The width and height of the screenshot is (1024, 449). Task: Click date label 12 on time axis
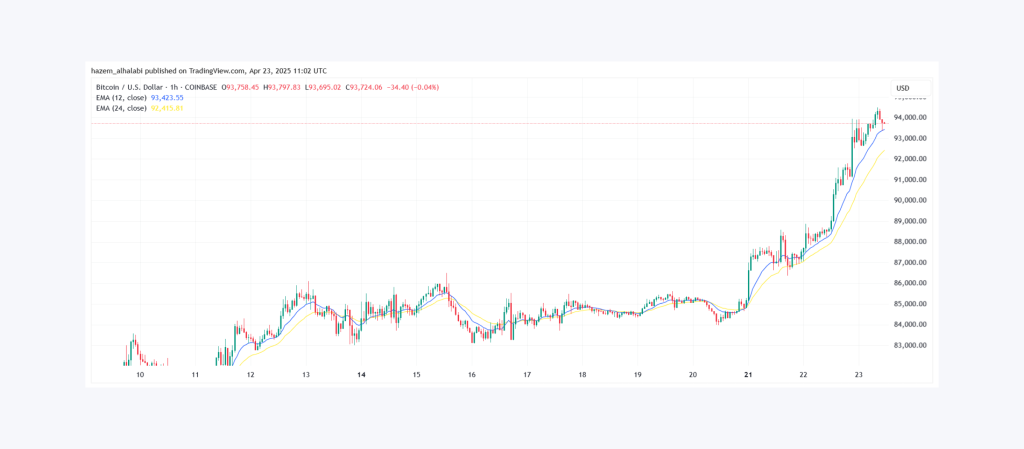251,375
